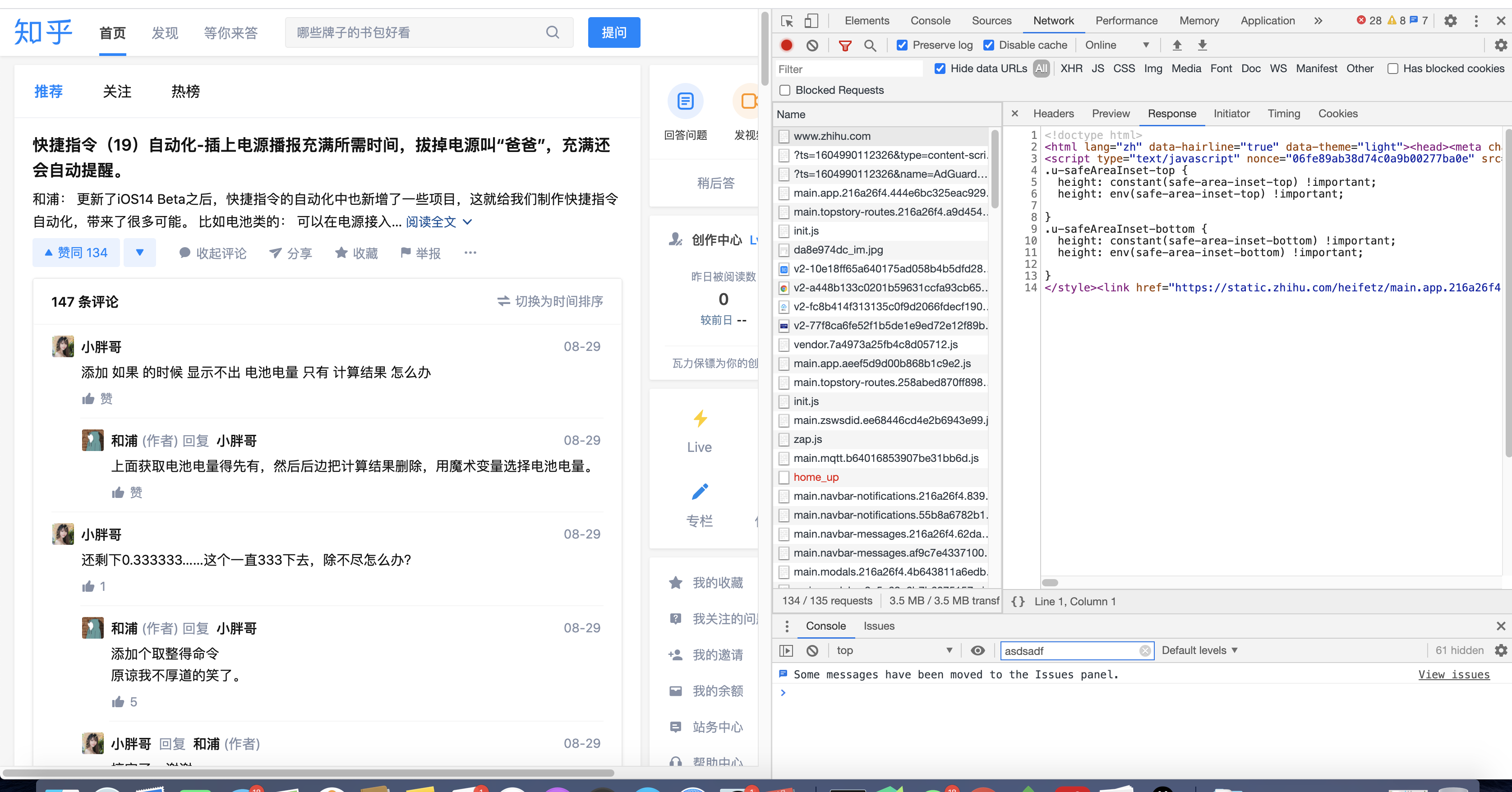
Task: Switch to the 热榜 tab
Action: [185, 92]
